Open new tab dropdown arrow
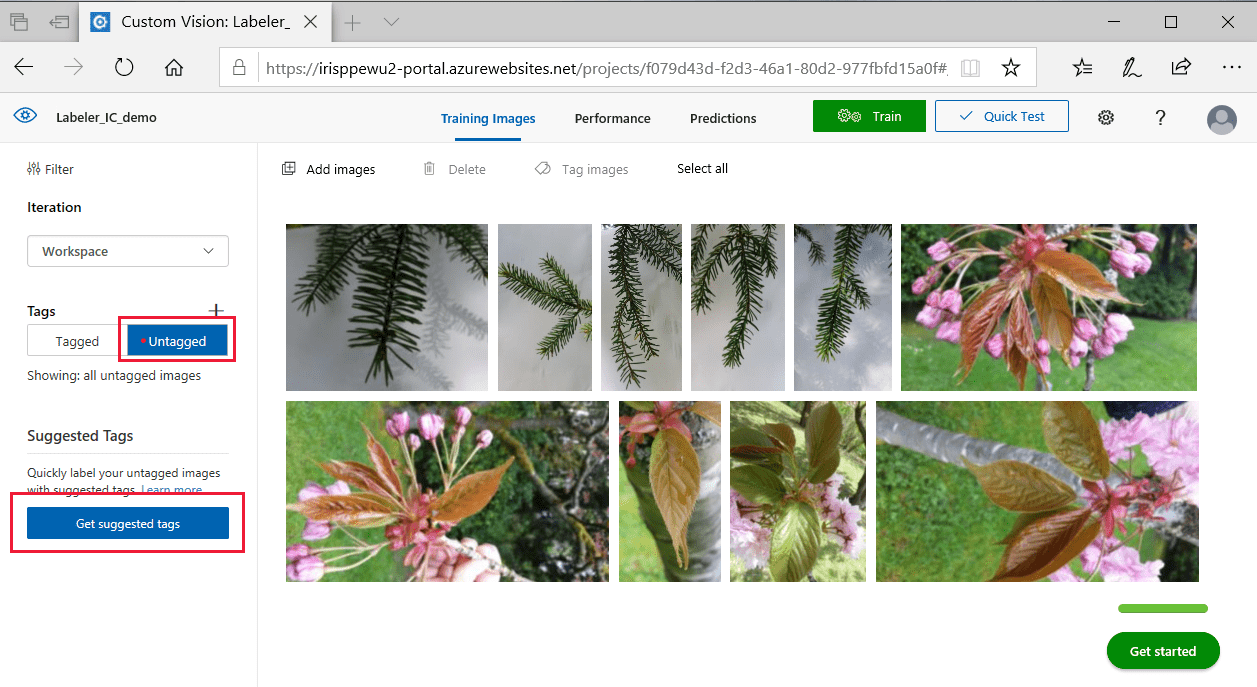 (390, 21)
